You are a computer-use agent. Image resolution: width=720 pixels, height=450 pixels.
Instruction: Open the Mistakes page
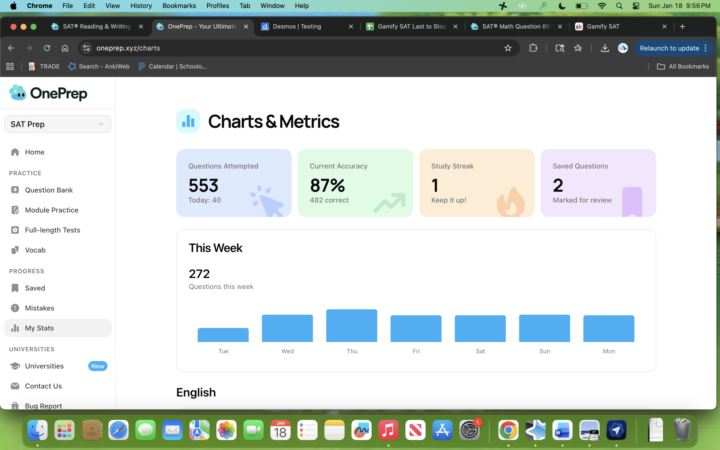click(x=39, y=308)
